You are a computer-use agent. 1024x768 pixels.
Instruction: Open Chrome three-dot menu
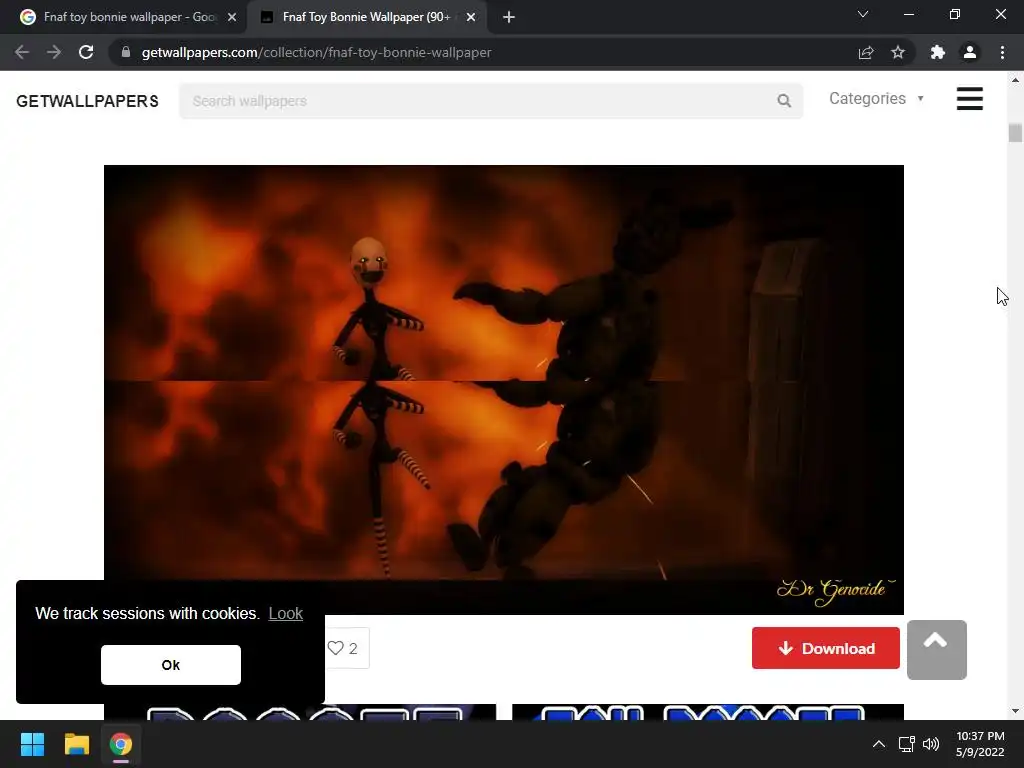point(1002,52)
